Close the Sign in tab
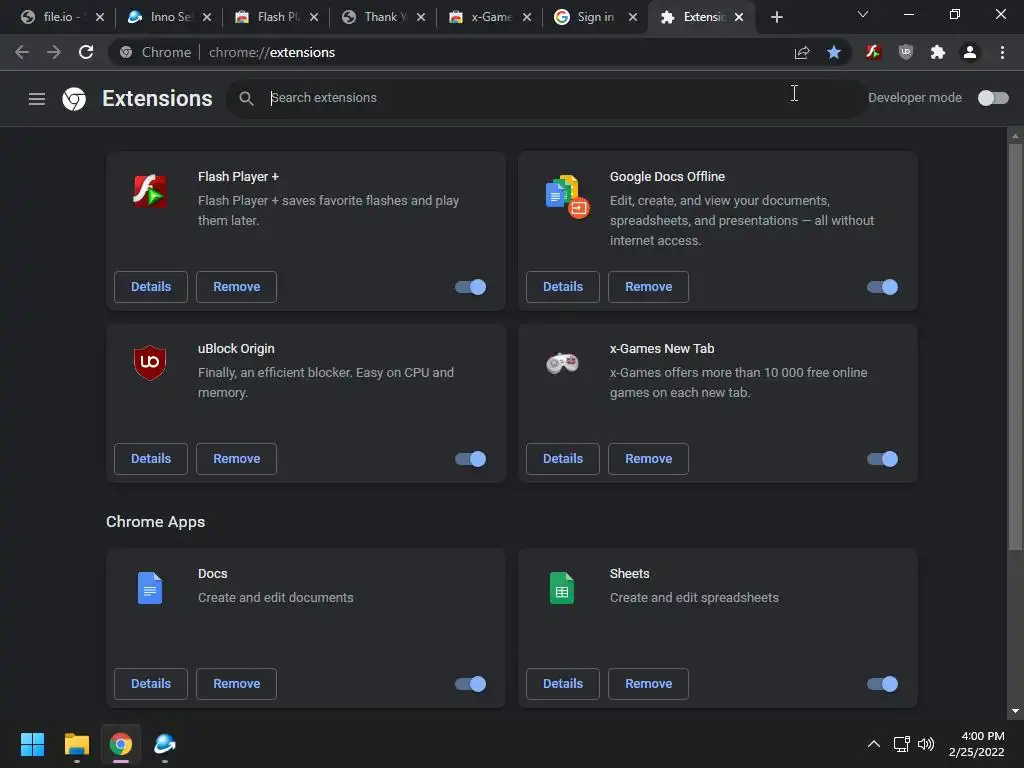Screen dimensions: 1024x768 [633, 17]
